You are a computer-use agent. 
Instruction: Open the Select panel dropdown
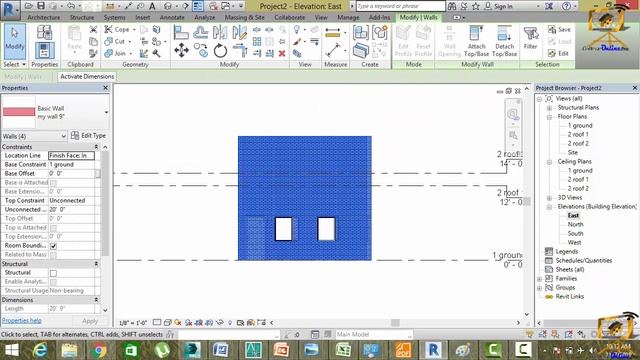coord(15,64)
